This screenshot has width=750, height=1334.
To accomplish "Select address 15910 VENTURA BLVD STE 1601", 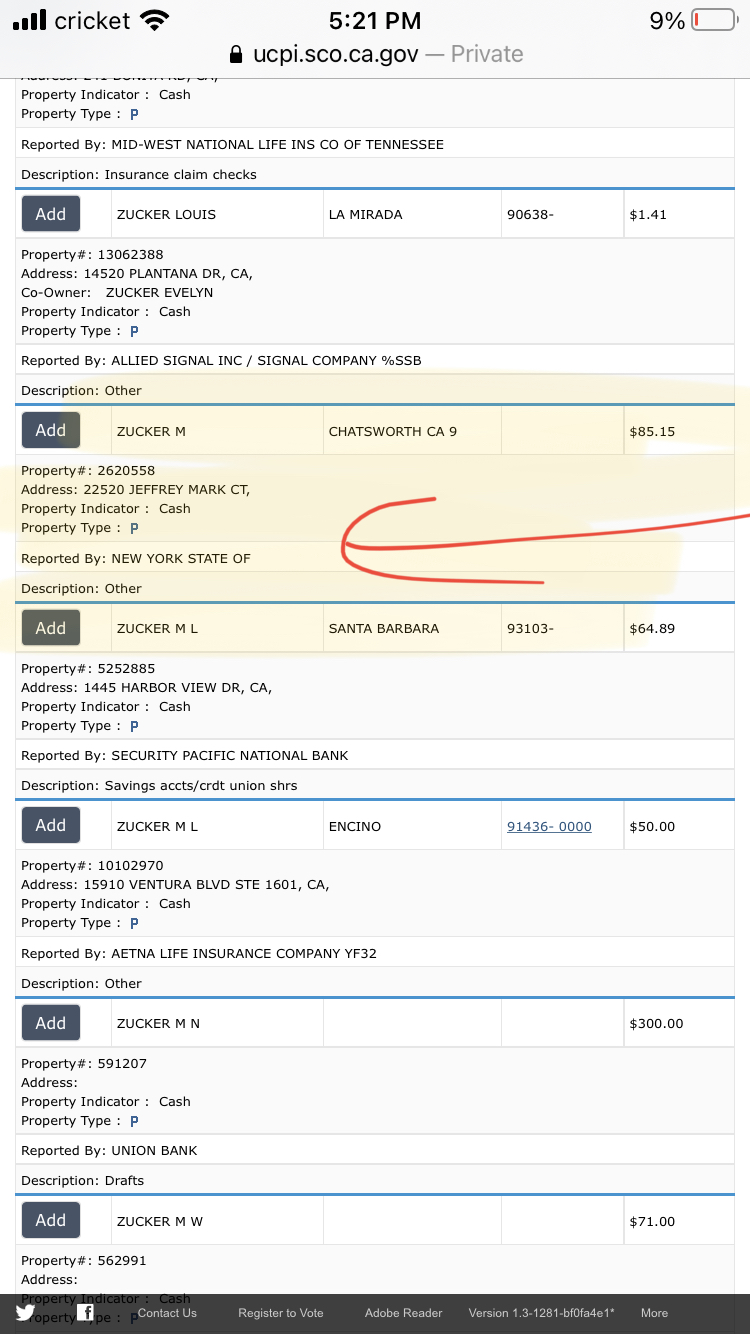I will (x=175, y=885).
